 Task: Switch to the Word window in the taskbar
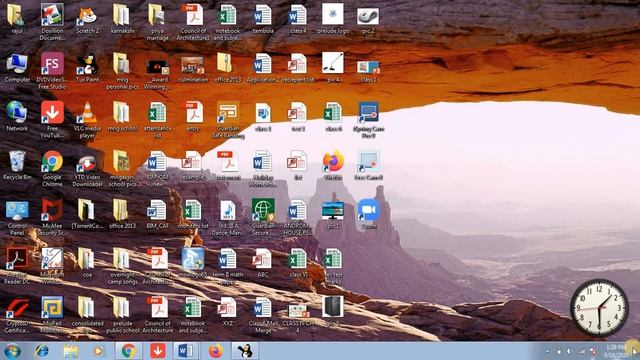click(186, 351)
